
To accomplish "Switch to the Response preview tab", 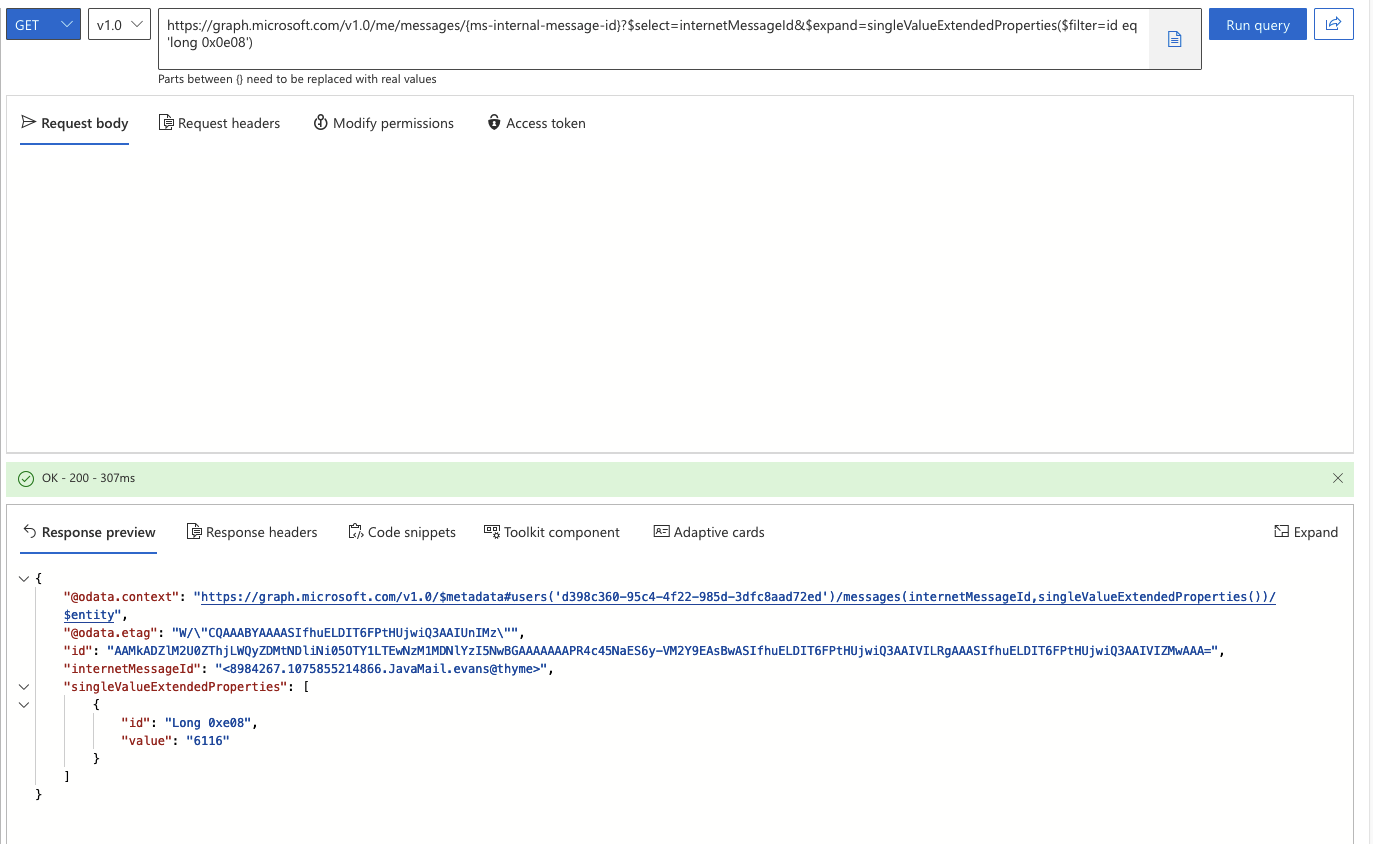I will click(x=98, y=531).
